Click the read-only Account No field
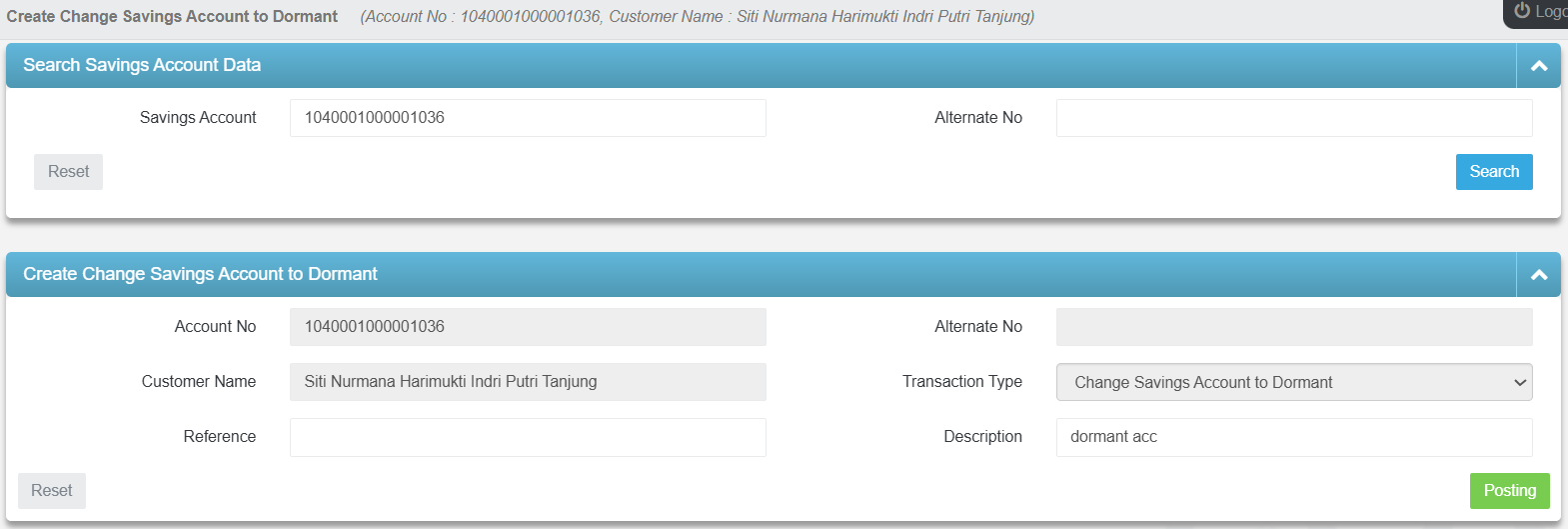 point(528,327)
